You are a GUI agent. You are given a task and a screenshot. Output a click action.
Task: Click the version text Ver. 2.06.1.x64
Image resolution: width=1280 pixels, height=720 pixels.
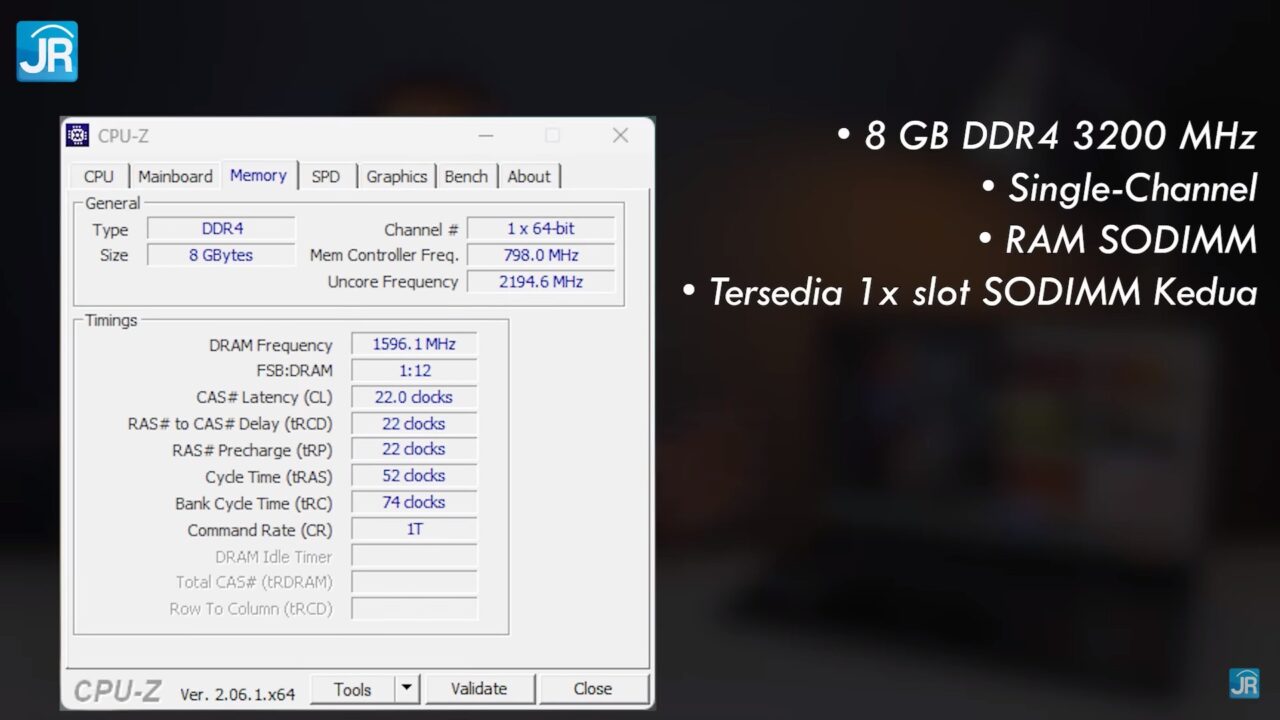click(x=238, y=693)
